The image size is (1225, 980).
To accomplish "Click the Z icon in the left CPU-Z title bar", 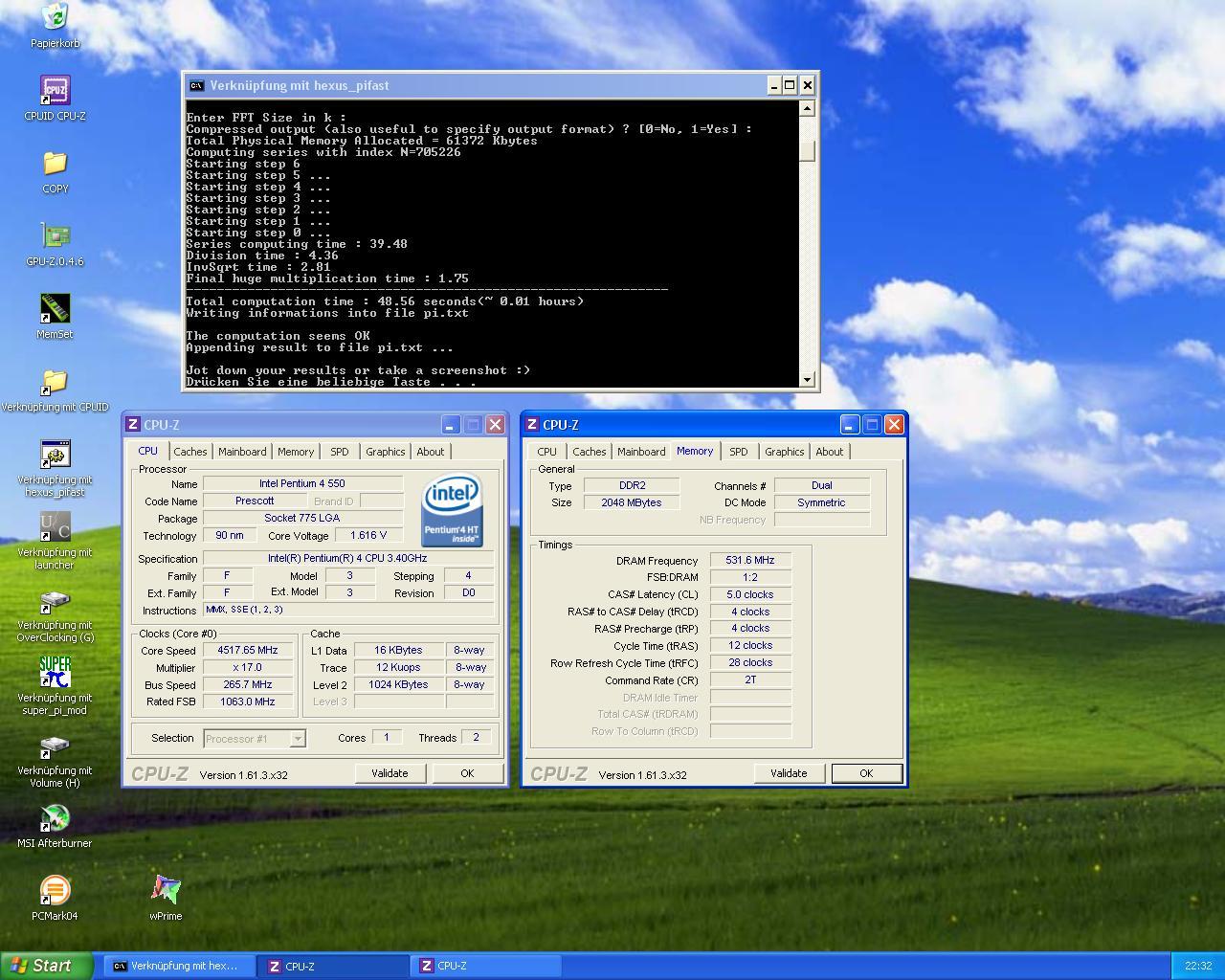I will pos(133,425).
